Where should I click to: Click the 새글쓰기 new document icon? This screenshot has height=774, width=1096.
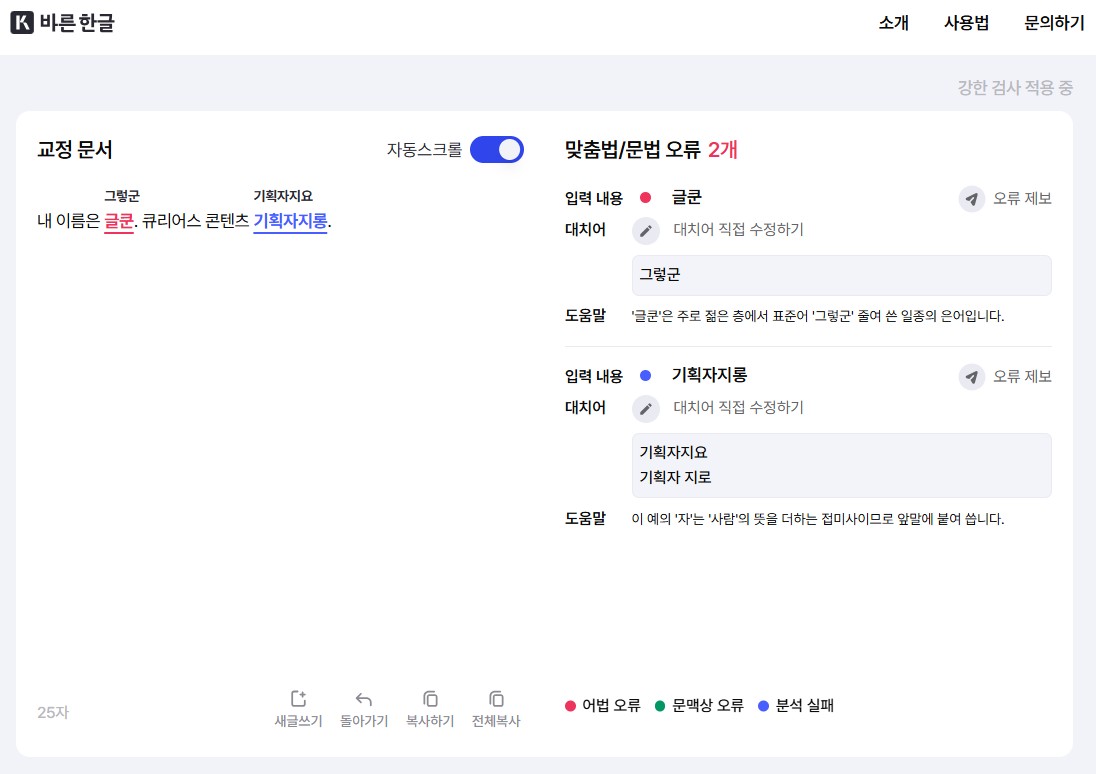point(298,699)
